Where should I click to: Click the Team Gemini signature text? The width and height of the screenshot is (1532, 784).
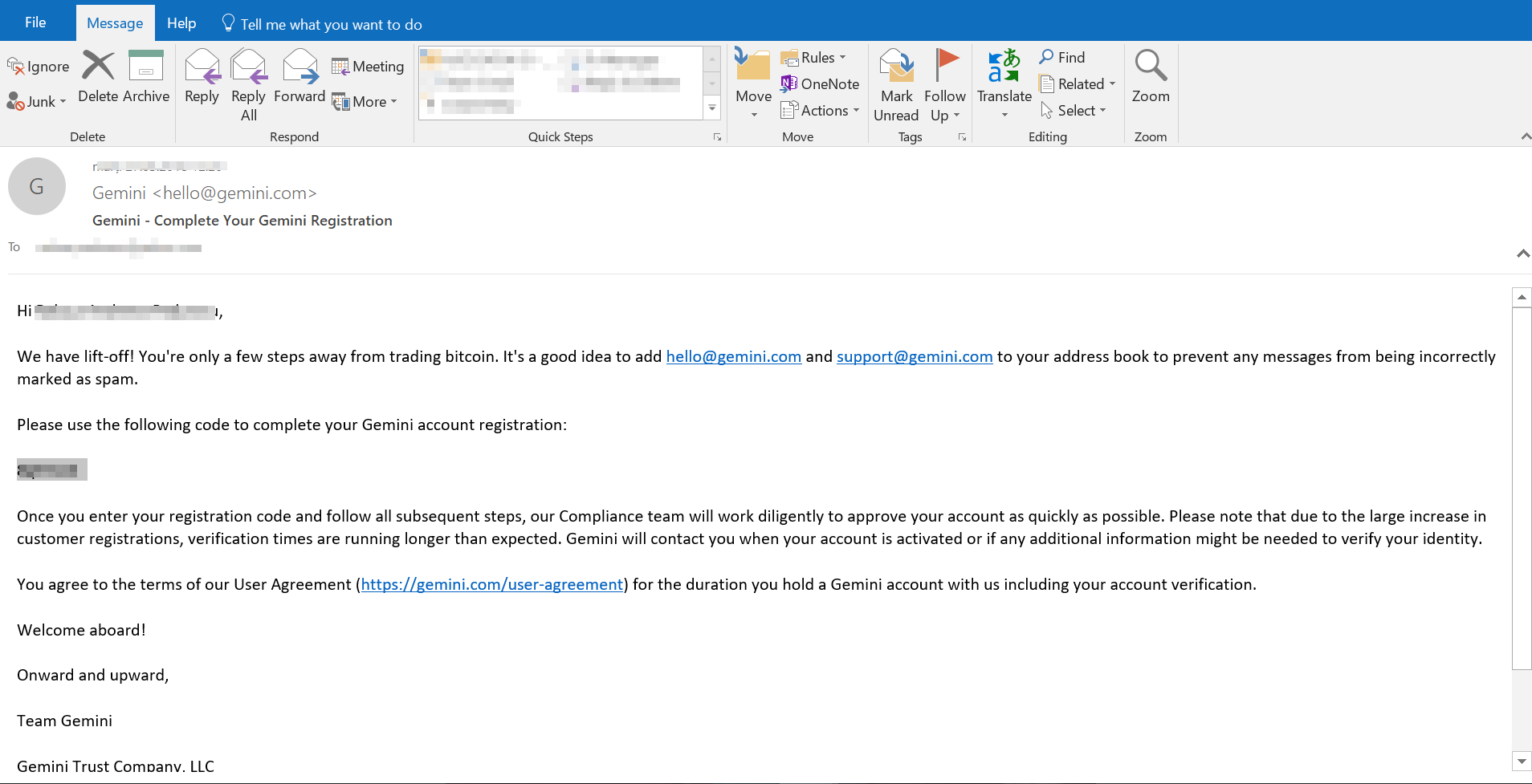(65, 721)
